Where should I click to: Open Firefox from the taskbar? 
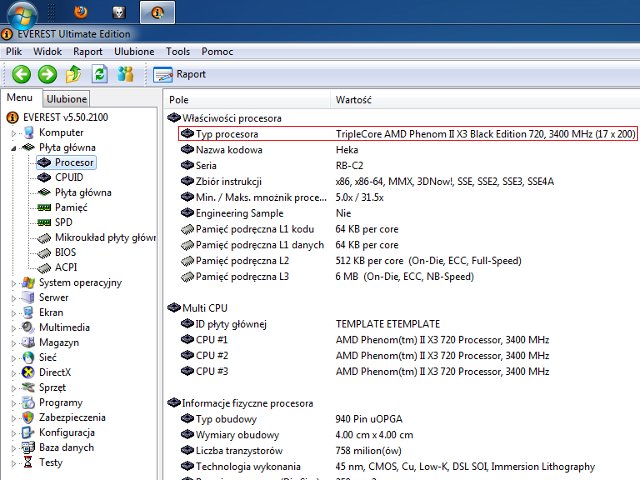coord(81,13)
